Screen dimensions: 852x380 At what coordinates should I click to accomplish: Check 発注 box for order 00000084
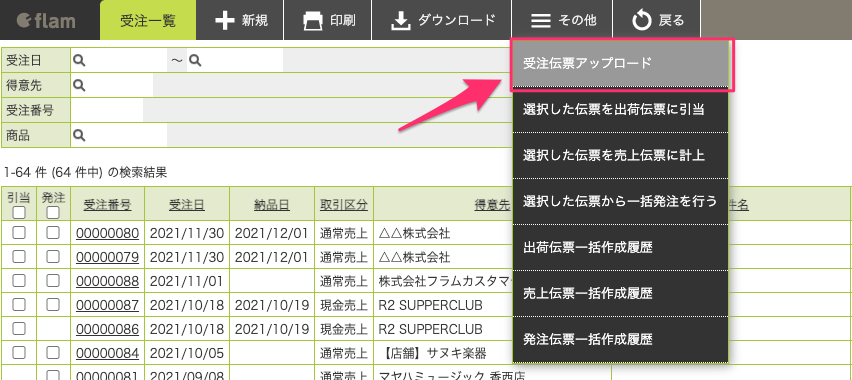coord(53,352)
